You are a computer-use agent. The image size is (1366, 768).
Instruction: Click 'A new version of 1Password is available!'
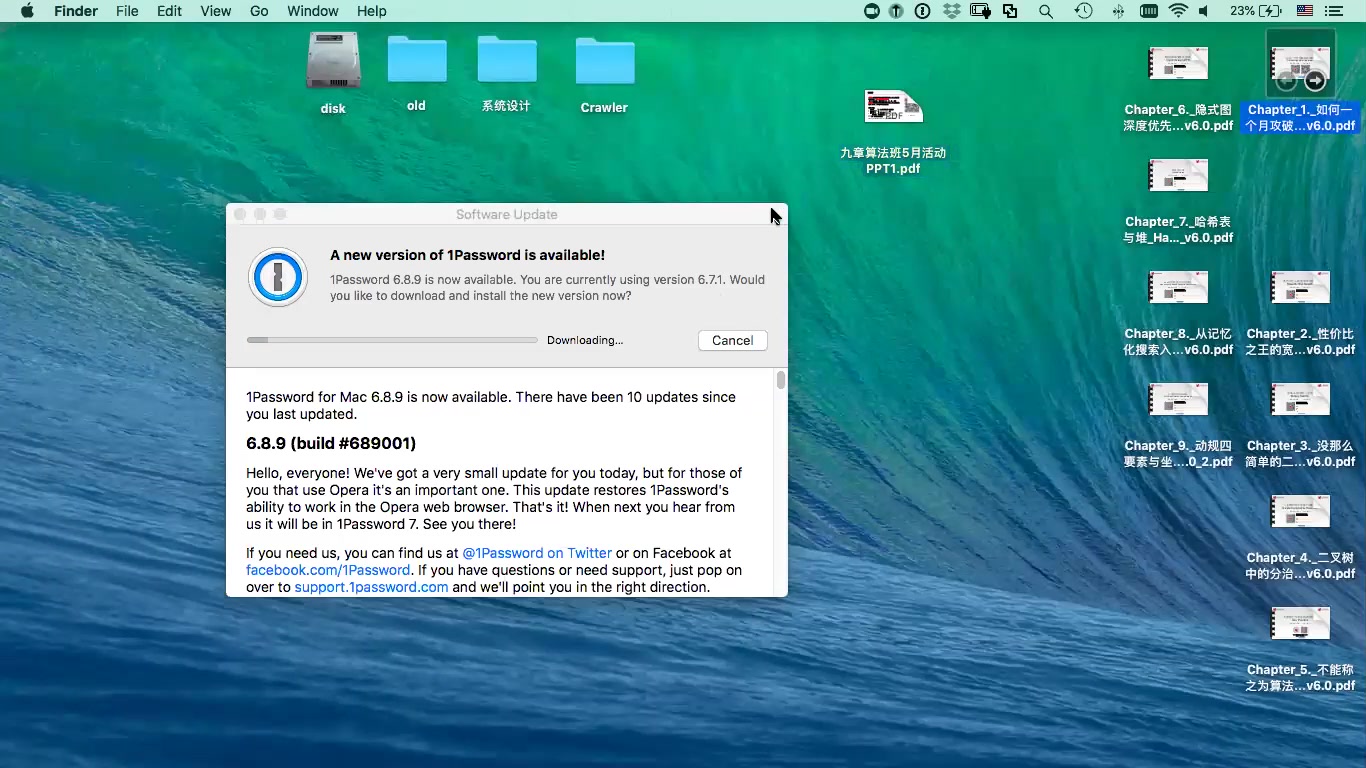coord(468,255)
